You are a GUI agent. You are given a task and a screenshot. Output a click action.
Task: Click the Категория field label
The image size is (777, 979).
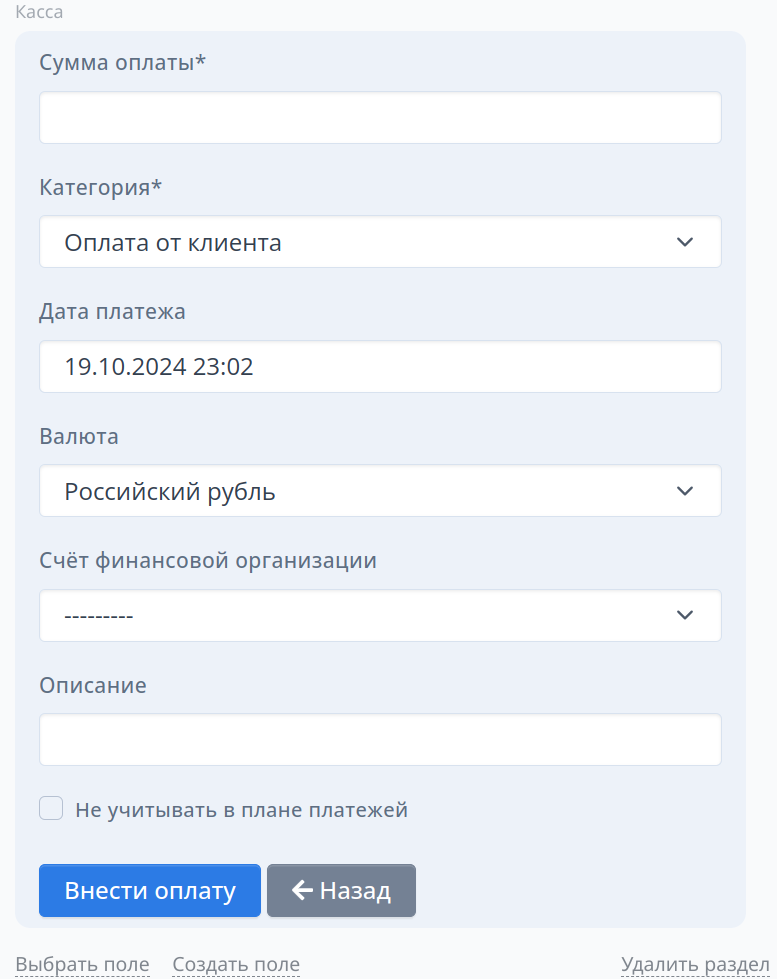point(101,187)
